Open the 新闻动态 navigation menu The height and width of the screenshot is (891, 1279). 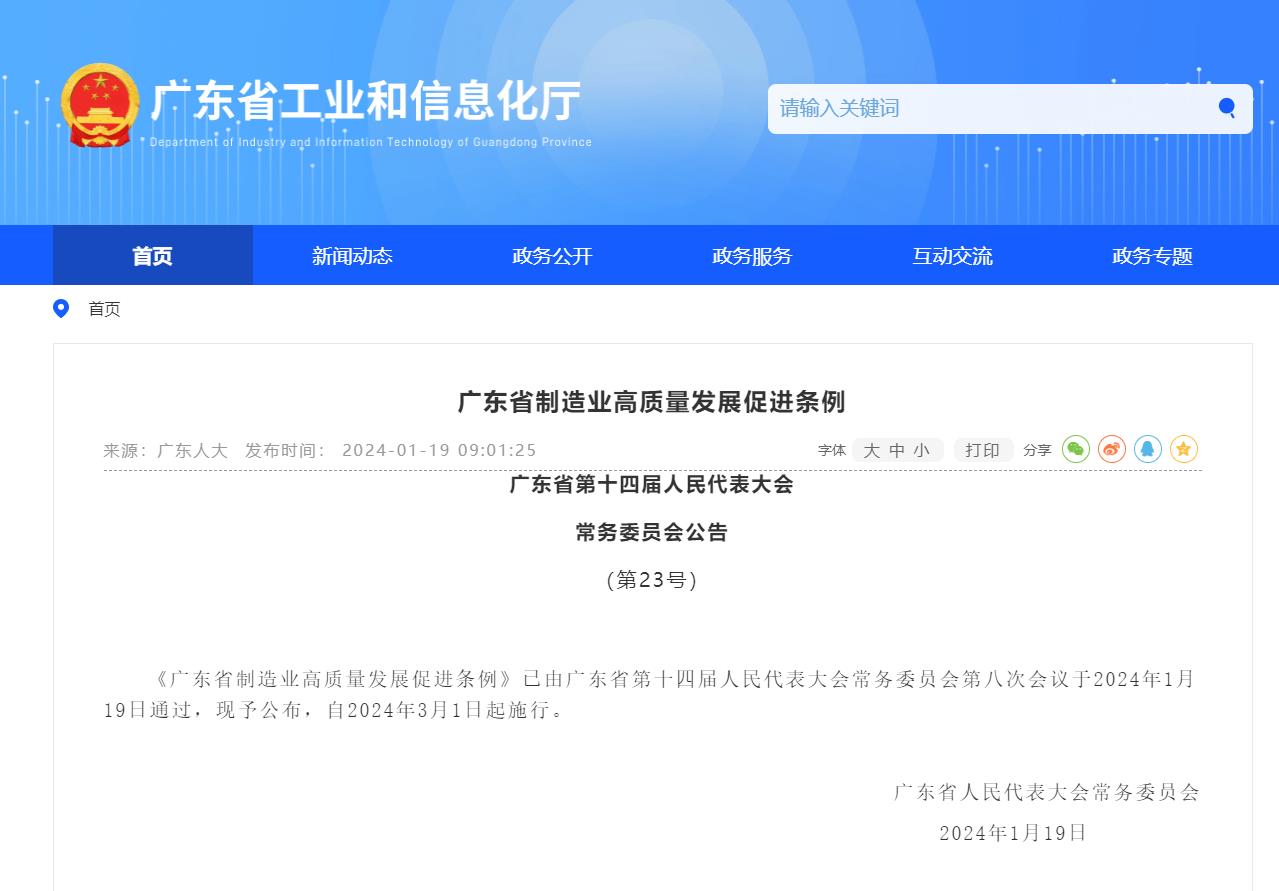(x=352, y=256)
